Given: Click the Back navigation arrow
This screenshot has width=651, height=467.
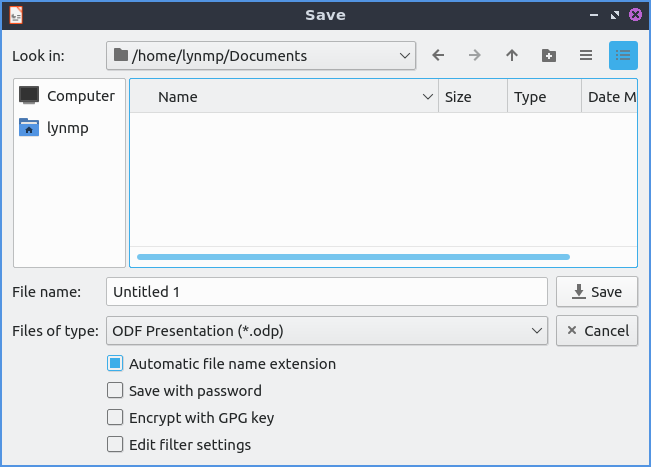Looking at the screenshot, I should click(438, 56).
